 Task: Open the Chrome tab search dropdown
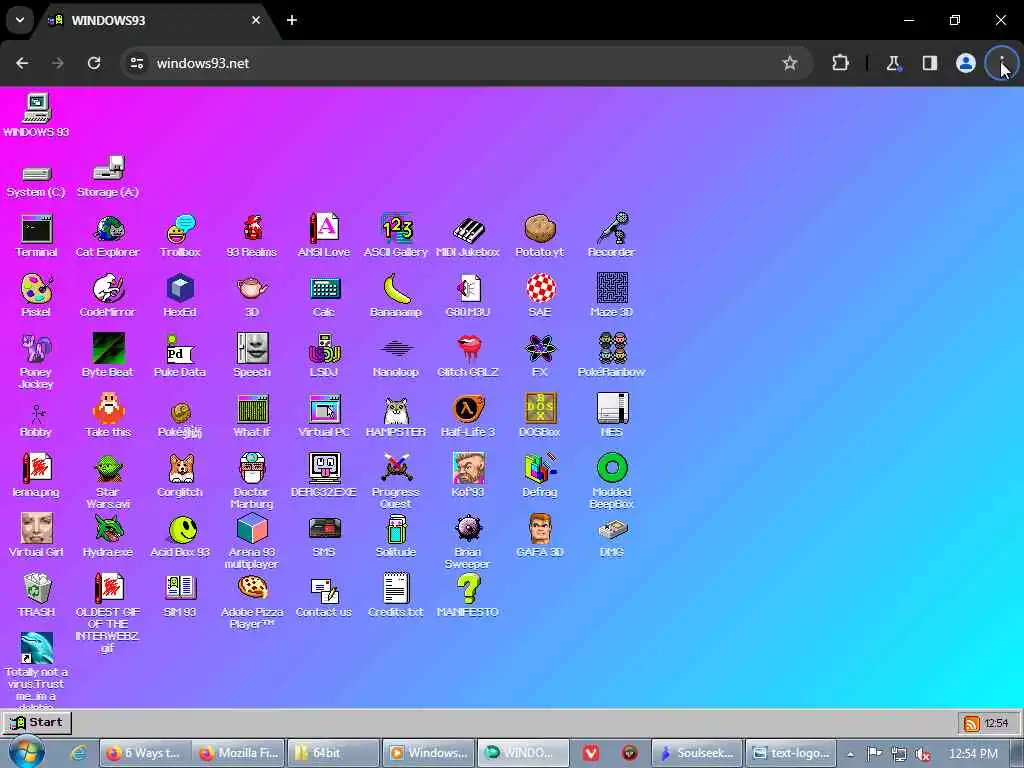pos(20,20)
